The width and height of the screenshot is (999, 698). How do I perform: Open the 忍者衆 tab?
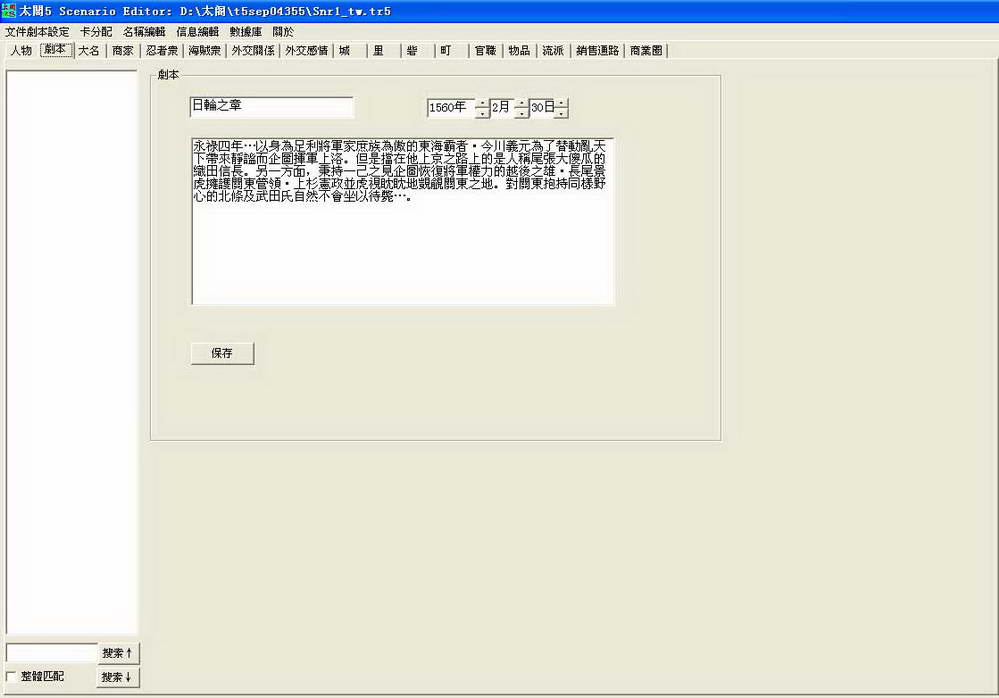point(162,51)
